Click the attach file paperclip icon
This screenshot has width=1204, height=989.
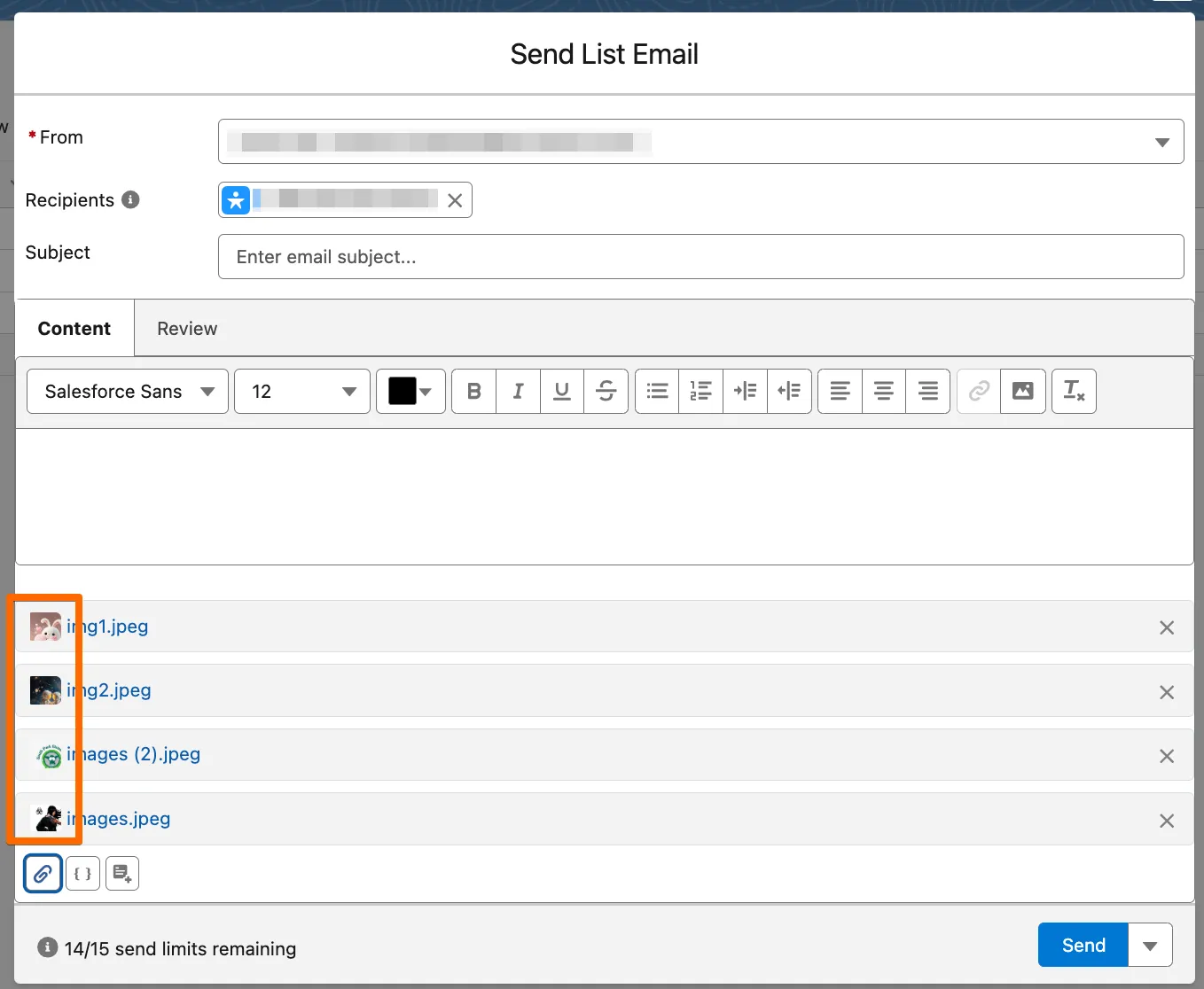click(x=43, y=874)
